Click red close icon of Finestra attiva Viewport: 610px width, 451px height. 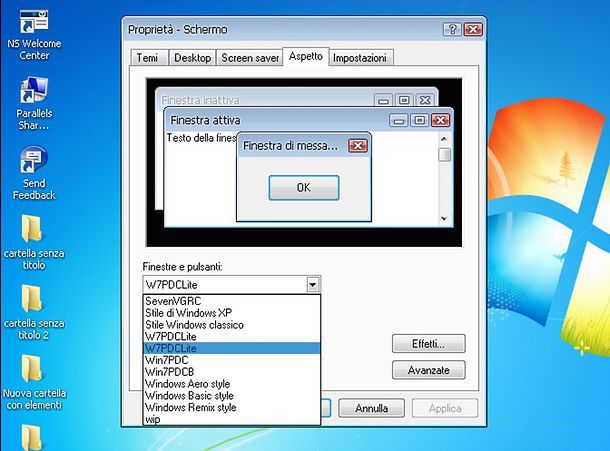point(440,120)
